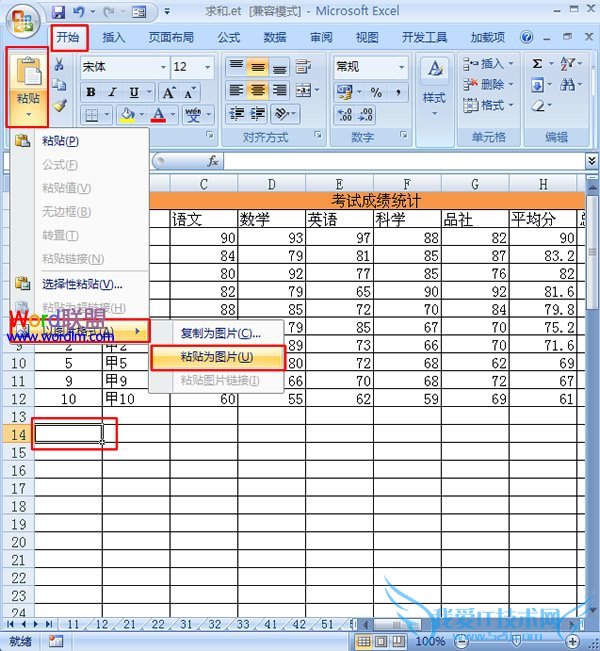Click the Office button logo

point(22,21)
